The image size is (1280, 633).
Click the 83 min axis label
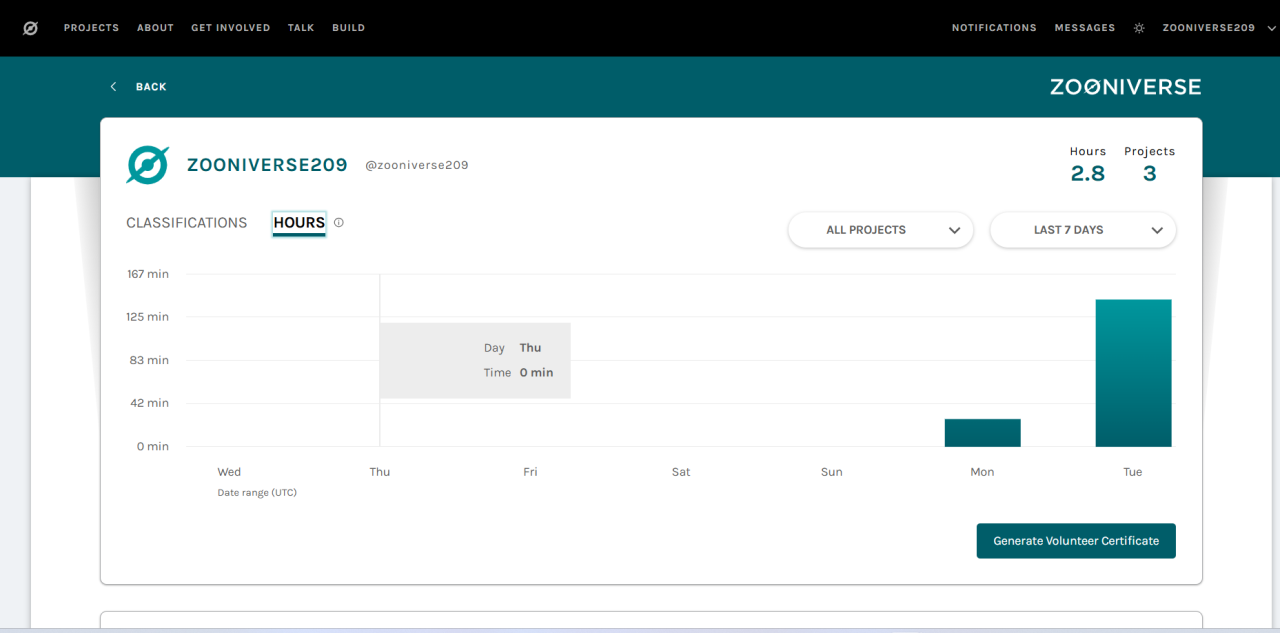coord(150,360)
